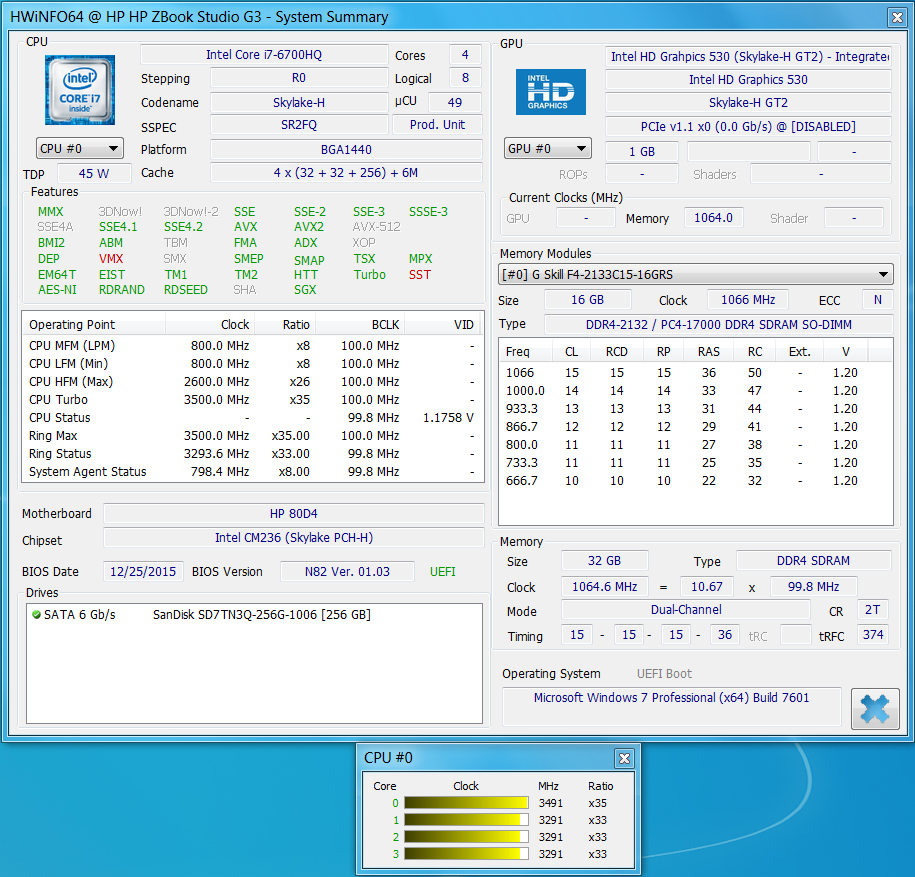Click the BIOS date 12/25/2015 field
Screen dimensions: 915x877
coord(143,571)
